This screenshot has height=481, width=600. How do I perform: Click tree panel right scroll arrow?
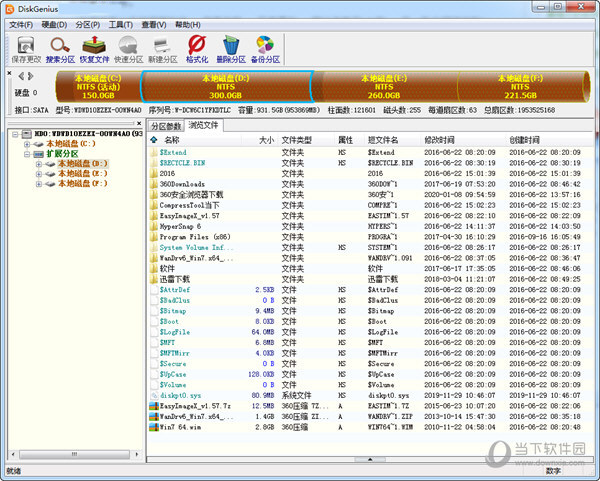click(137, 455)
